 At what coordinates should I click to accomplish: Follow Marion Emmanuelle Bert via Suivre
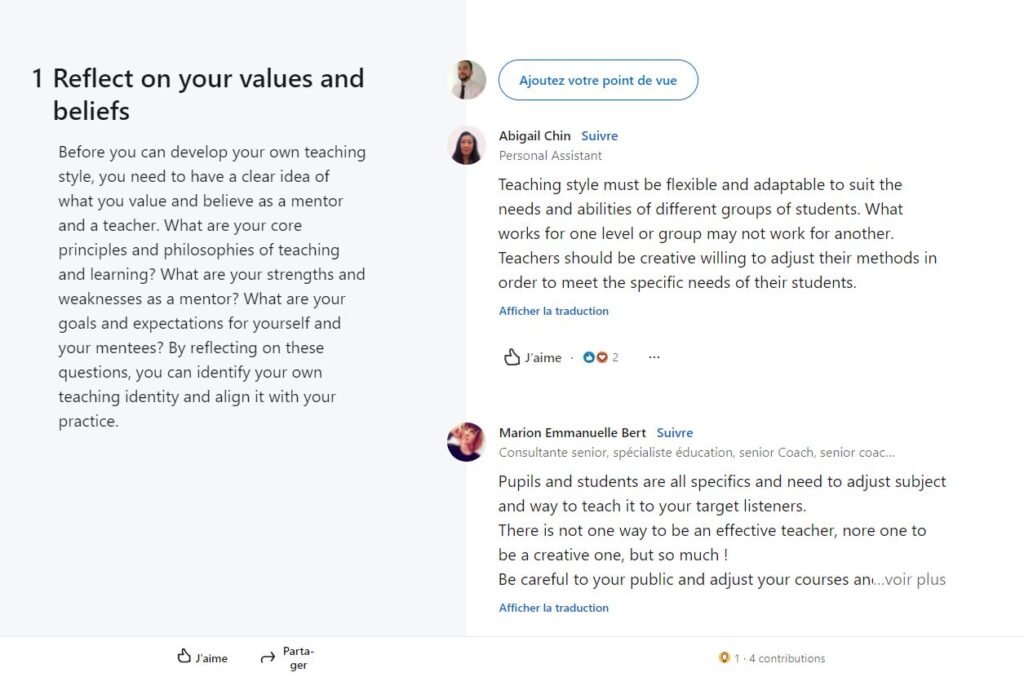675,433
